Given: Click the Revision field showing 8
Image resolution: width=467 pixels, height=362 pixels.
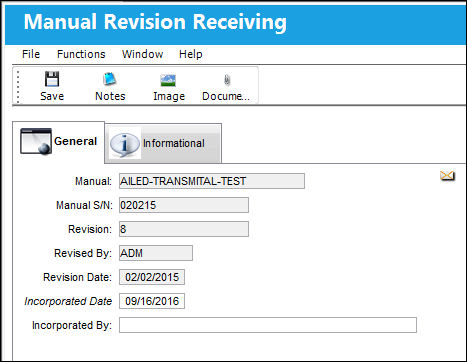Looking at the screenshot, I should [184, 229].
